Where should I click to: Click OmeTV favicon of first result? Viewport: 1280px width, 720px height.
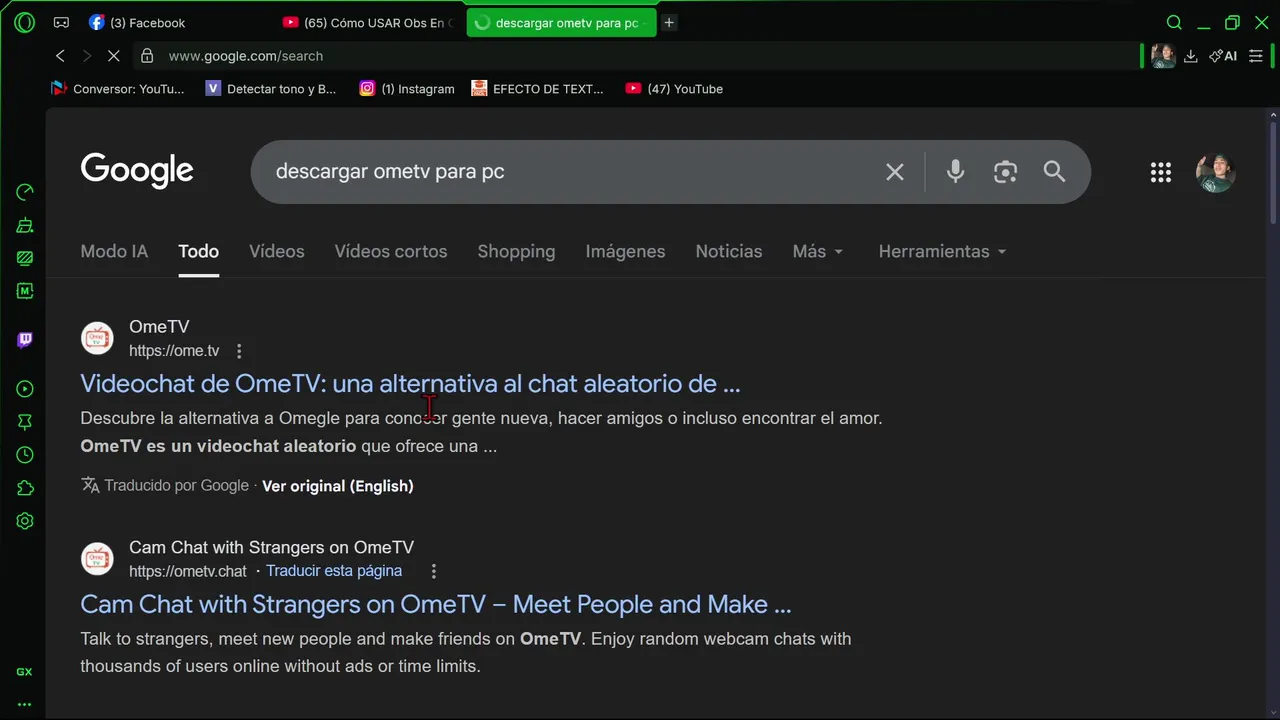click(97, 338)
